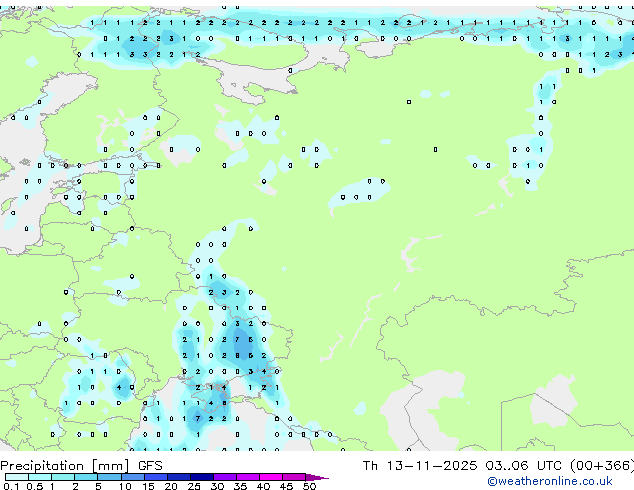
Task: Pick the 40–45 mm magenta legend swatch
Action: 271,477
